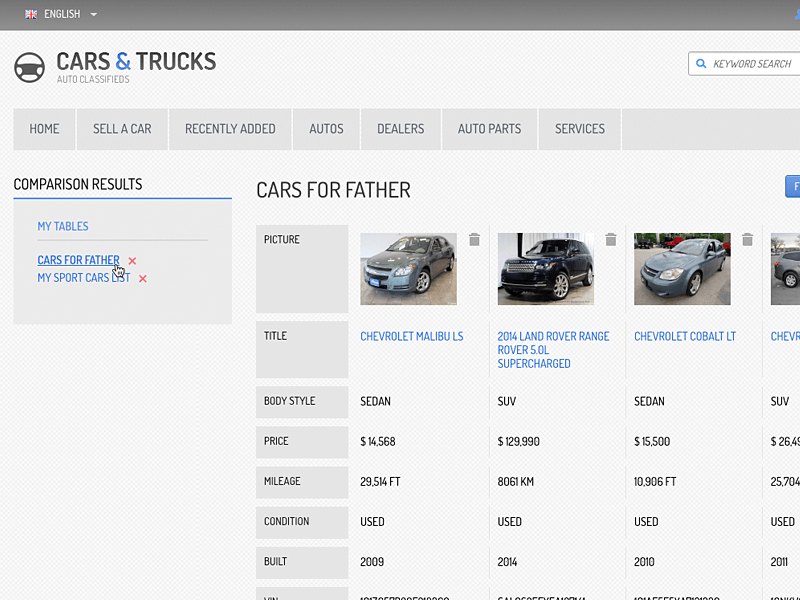Click the $ 14,568 price value
The width and height of the screenshot is (800, 600).
(x=378, y=442)
